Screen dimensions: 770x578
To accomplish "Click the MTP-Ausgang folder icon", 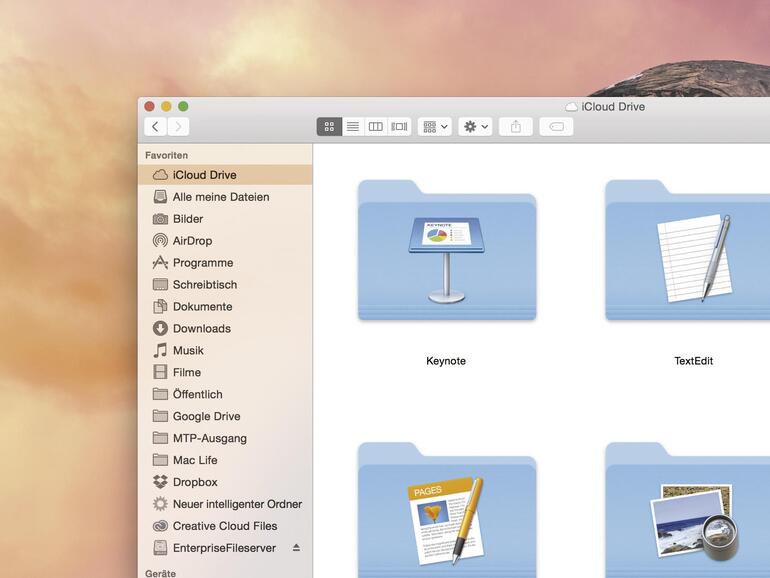I will click(x=160, y=438).
